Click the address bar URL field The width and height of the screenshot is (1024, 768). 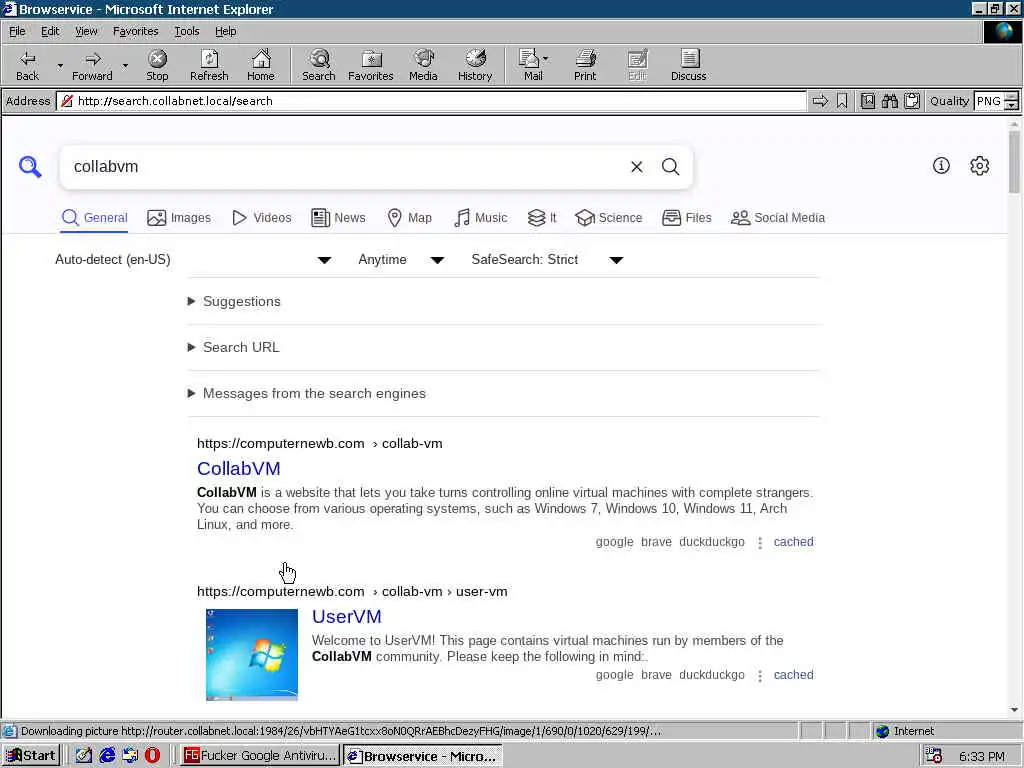(431, 101)
